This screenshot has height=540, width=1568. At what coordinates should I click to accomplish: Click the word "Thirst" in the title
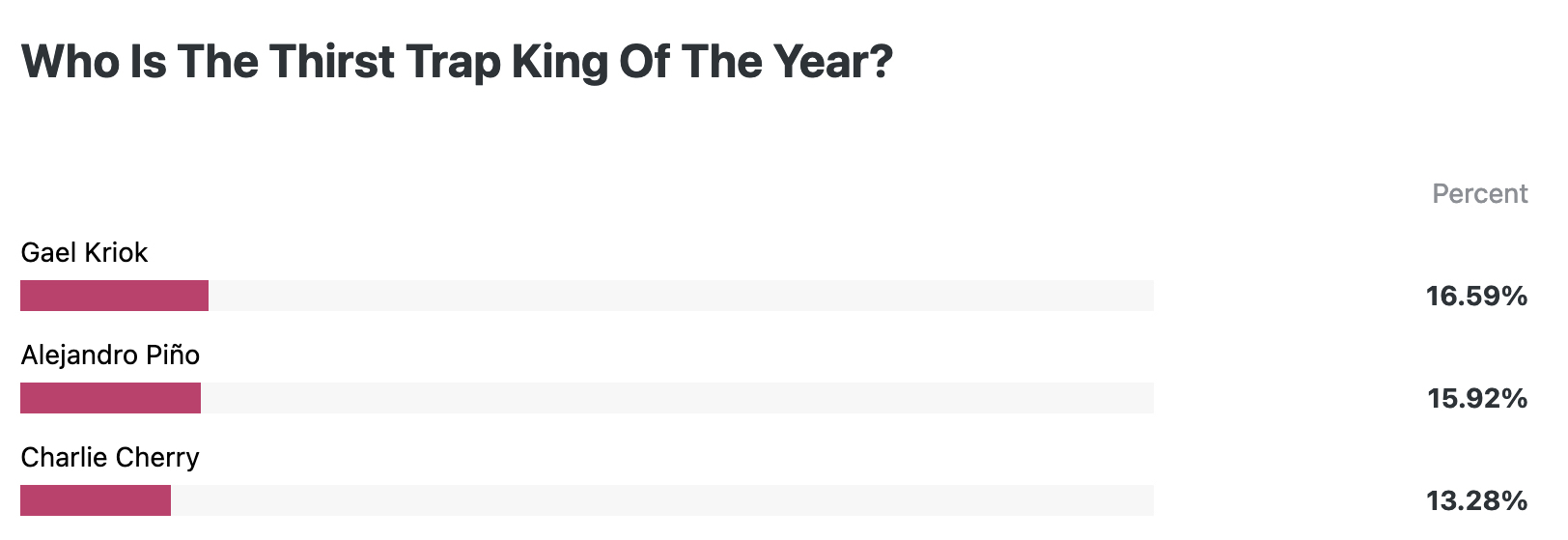tap(332, 62)
